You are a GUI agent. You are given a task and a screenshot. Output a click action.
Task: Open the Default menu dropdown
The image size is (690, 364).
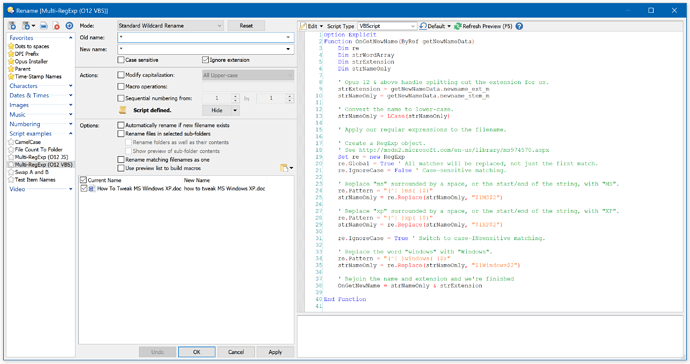pos(449,26)
